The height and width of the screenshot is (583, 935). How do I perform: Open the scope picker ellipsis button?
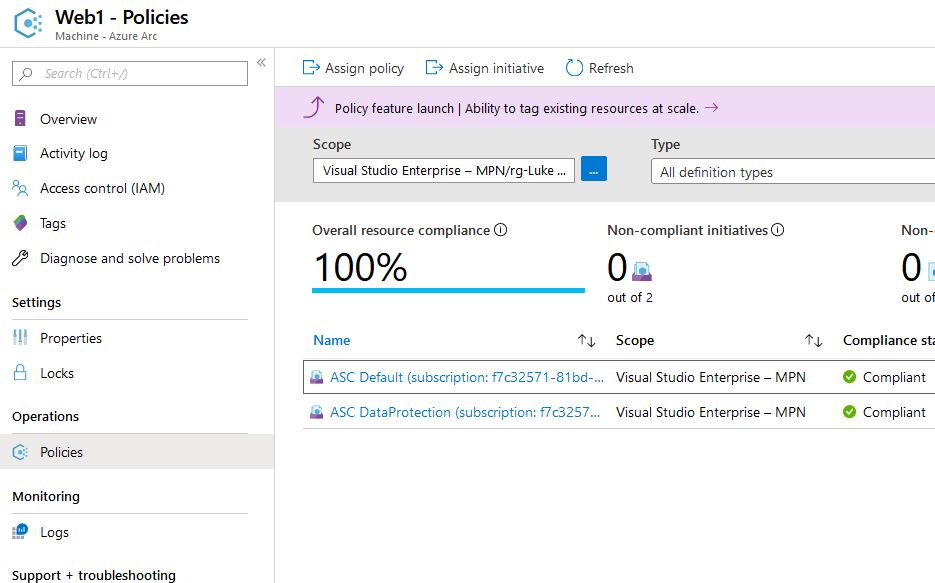click(x=593, y=169)
